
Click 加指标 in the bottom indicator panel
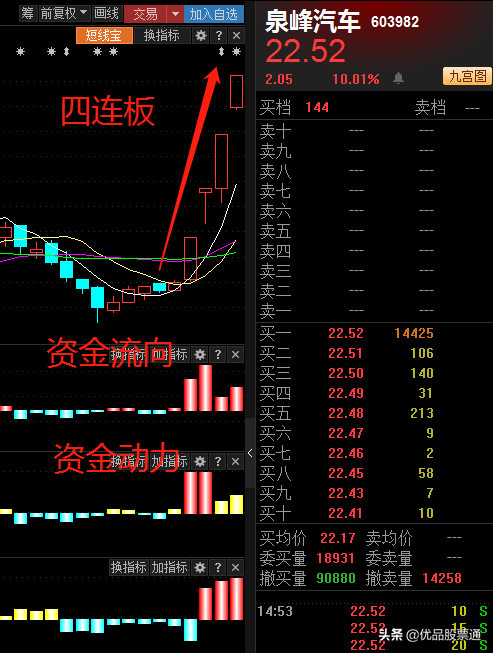pos(169,567)
